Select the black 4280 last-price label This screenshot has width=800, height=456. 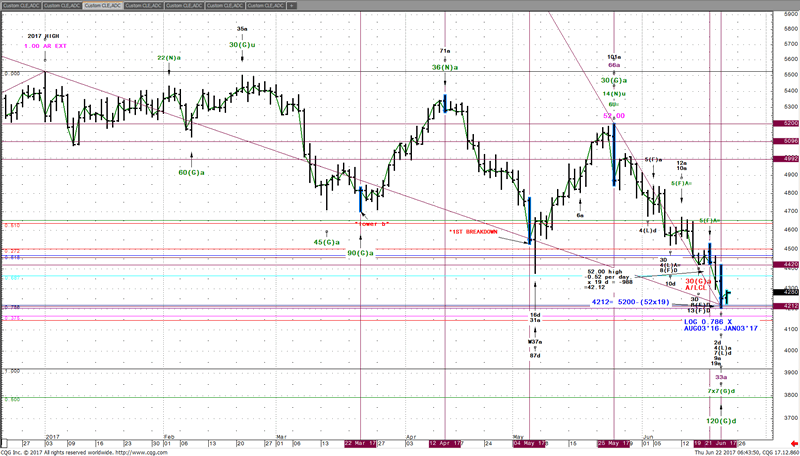click(785, 292)
